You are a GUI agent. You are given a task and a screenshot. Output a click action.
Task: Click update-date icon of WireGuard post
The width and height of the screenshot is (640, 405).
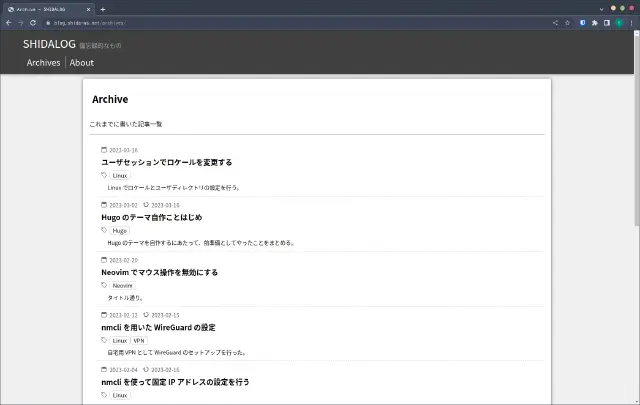146,315
